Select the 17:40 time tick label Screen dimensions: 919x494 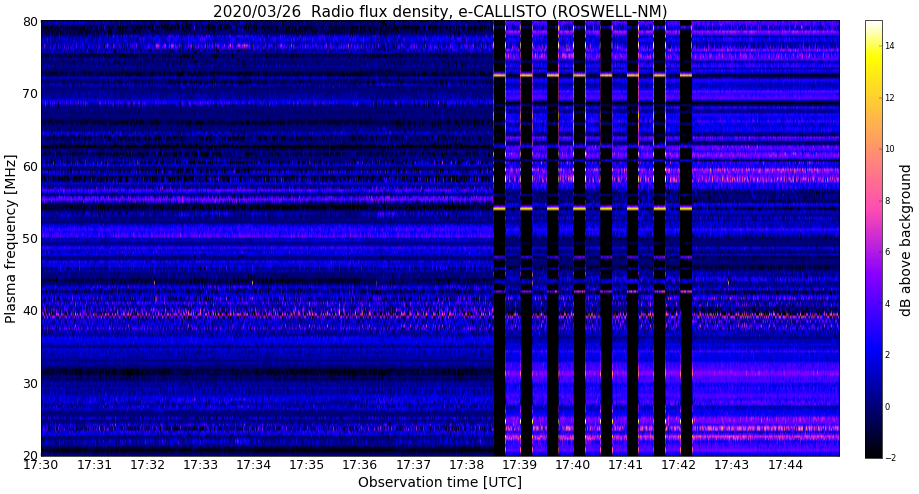(x=573, y=465)
